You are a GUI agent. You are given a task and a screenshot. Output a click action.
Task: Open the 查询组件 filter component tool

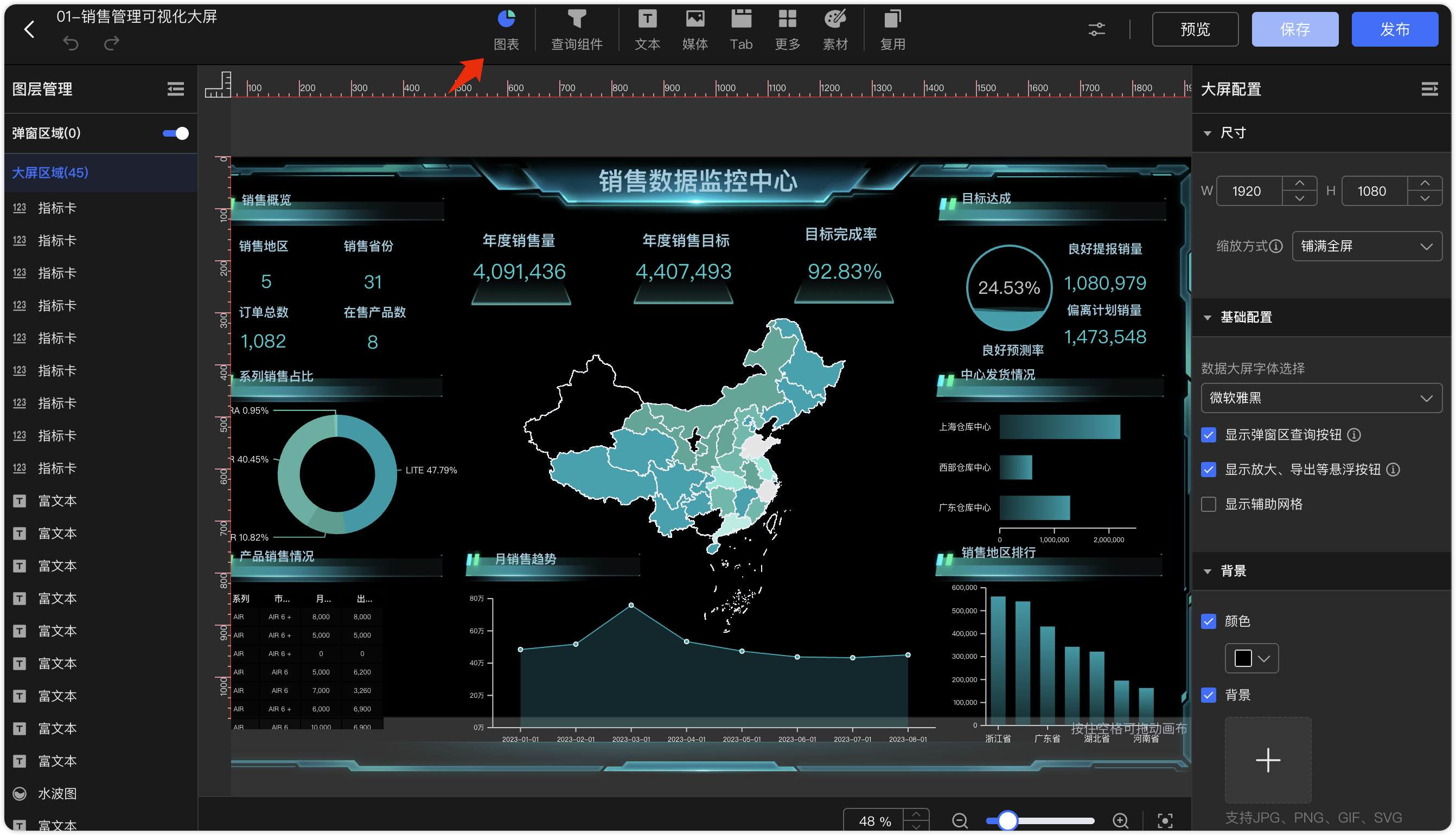[x=577, y=30]
